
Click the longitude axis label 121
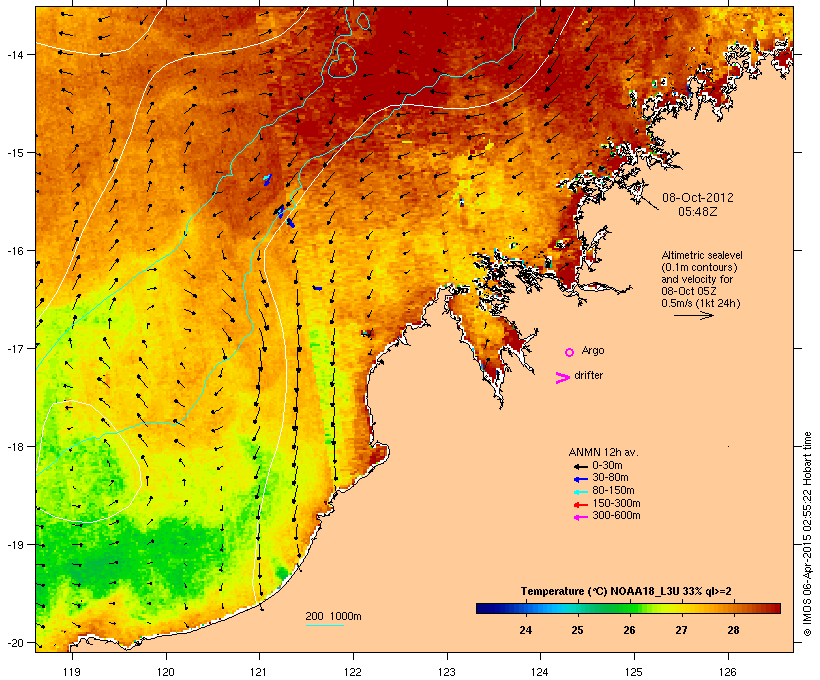click(259, 672)
